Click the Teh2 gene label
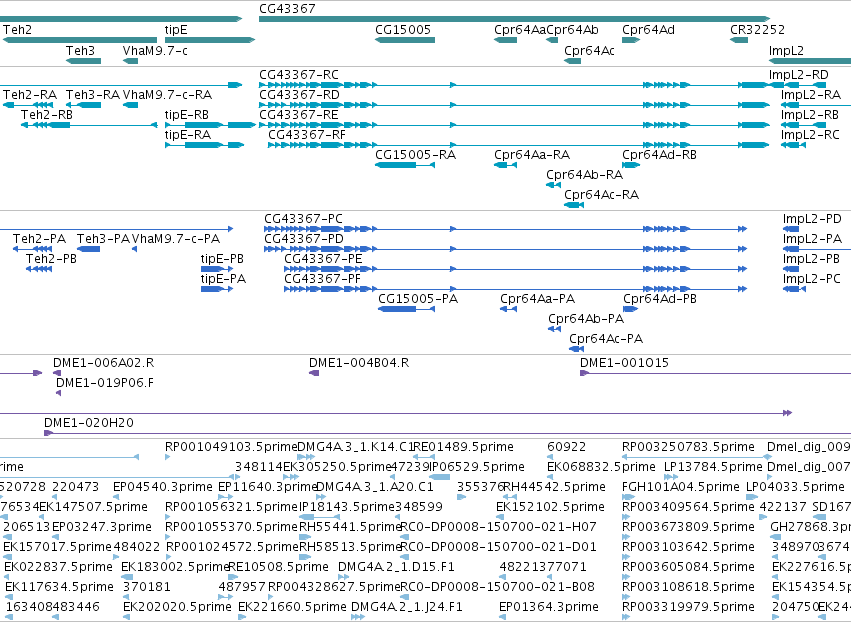 (x=17, y=29)
